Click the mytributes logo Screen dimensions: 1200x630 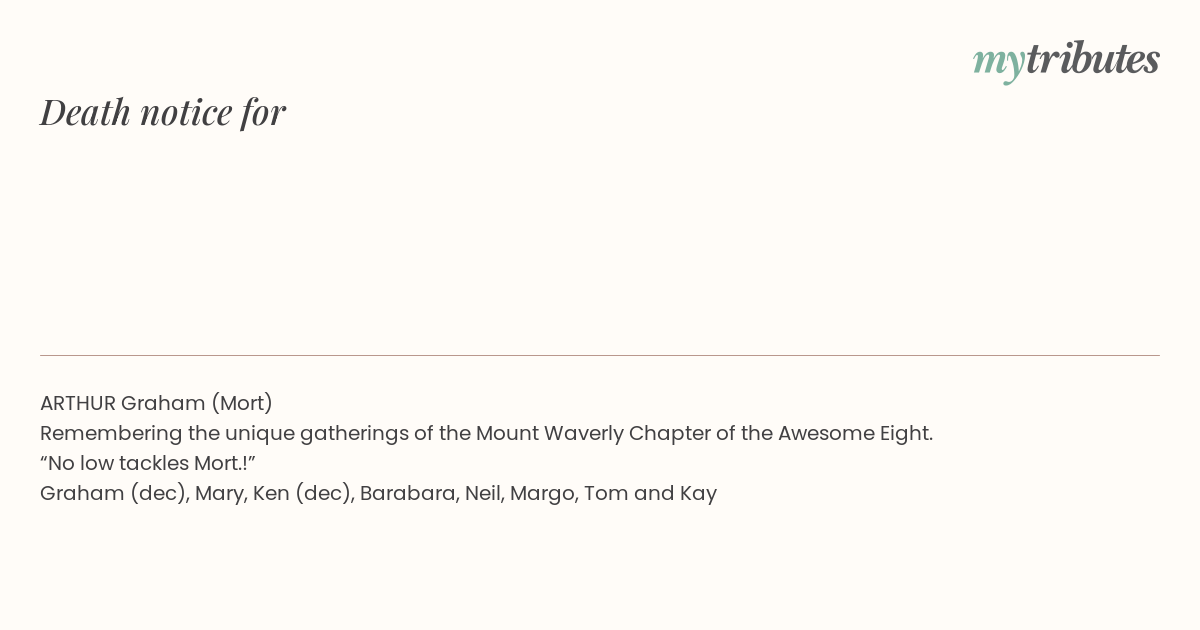coord(1066,60)
